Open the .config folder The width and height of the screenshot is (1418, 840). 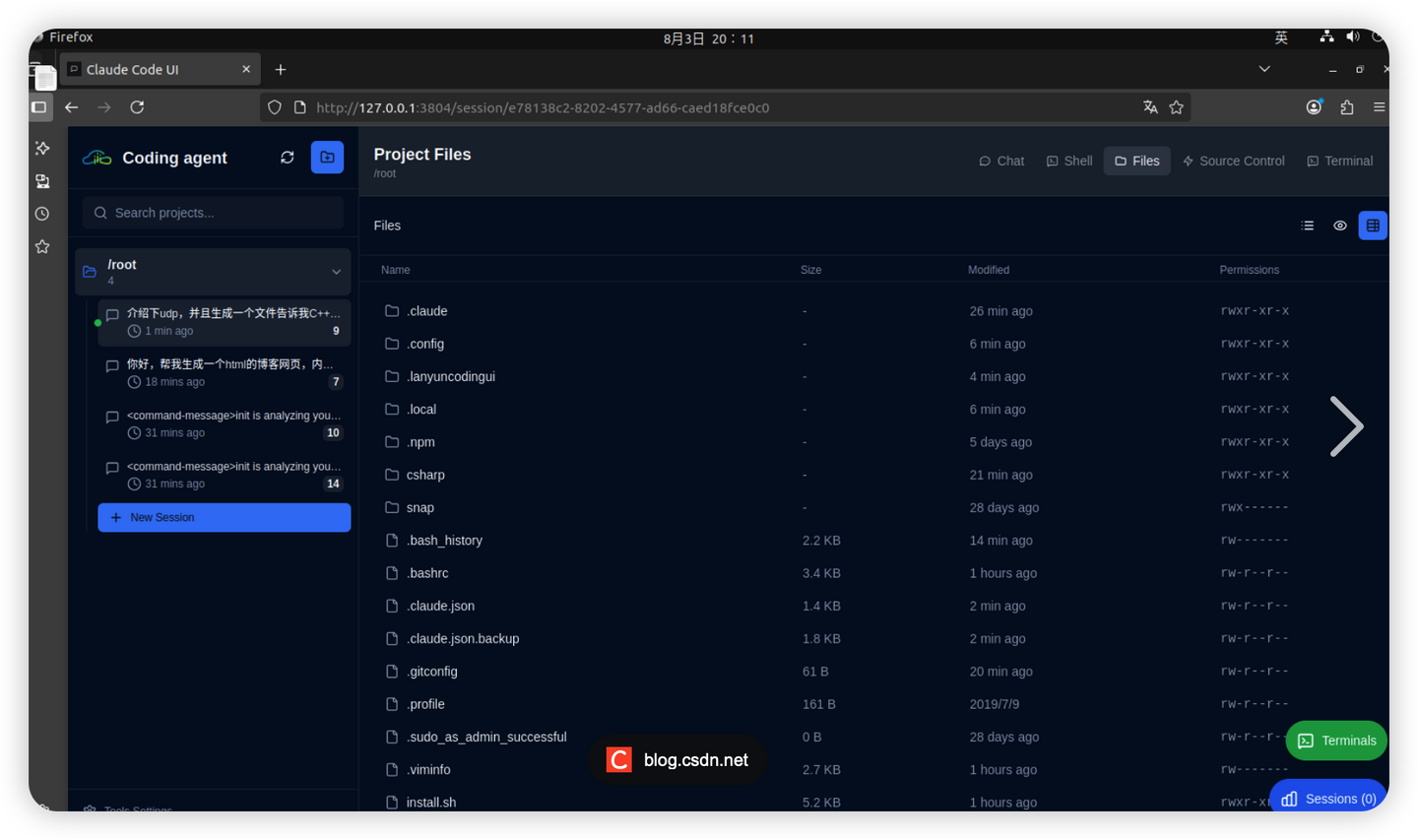[424, 344]
